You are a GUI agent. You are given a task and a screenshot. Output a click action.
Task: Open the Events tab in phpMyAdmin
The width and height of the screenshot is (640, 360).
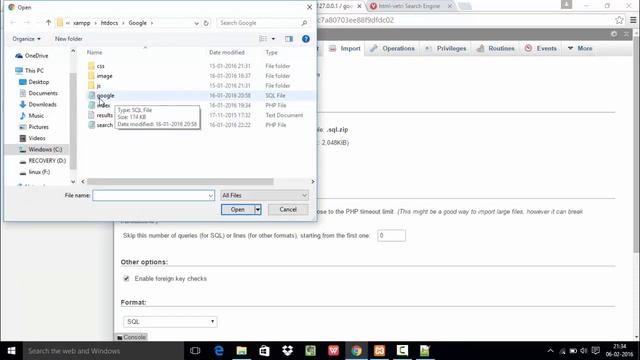pyautogui.click(x=541, y=48)
